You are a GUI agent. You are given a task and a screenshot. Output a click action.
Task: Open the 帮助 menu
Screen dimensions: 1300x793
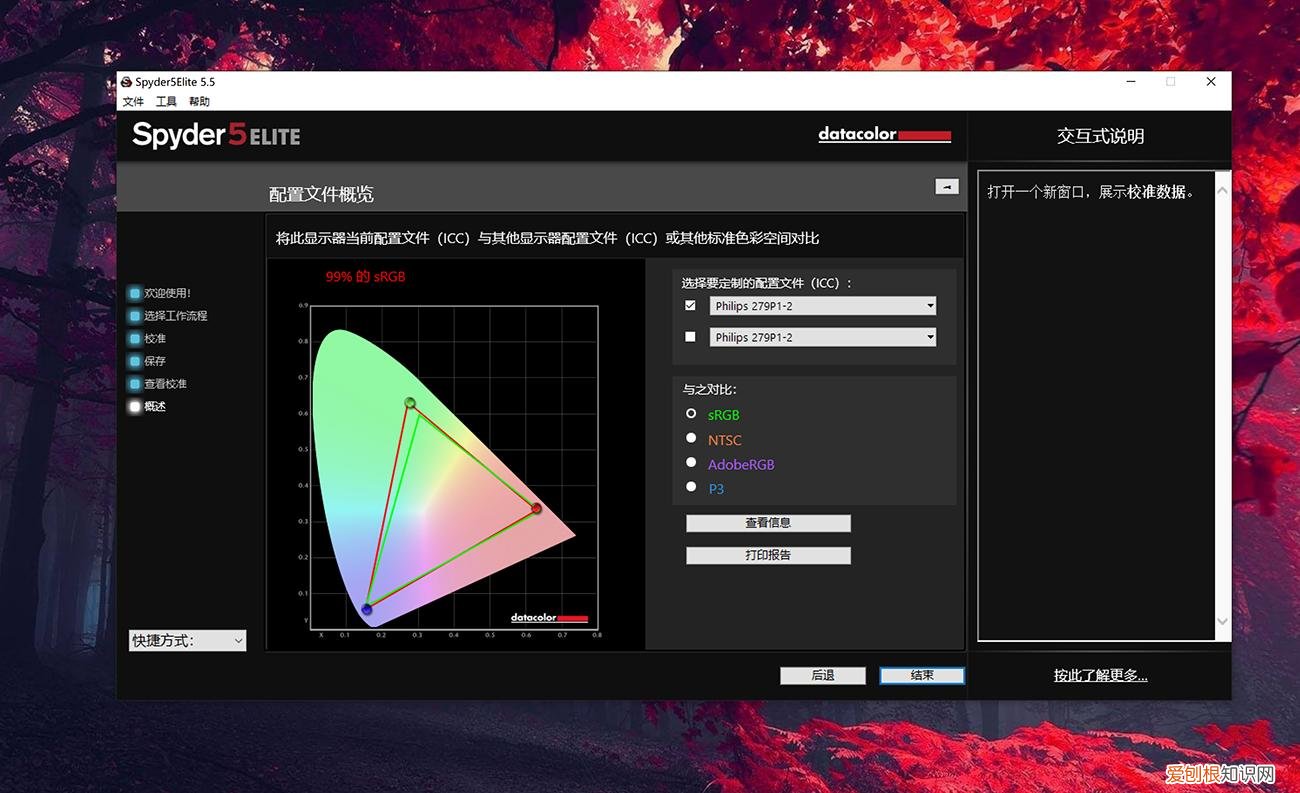click(200, 102)
